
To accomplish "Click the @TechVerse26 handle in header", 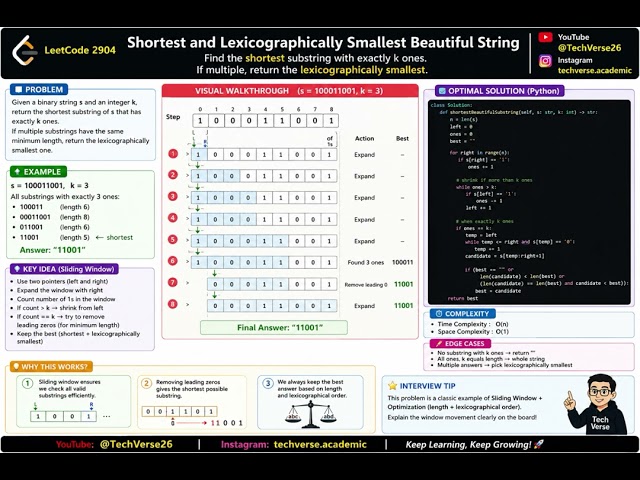I will (x=589, y=48).
